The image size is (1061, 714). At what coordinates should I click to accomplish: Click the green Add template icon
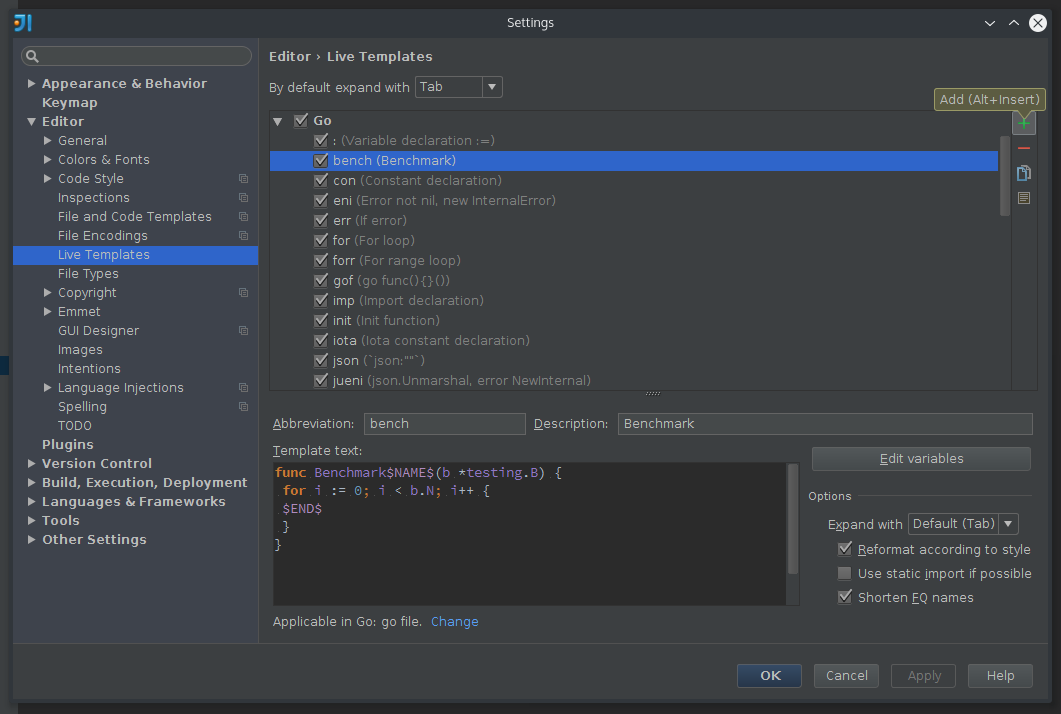pos(1023,121)
